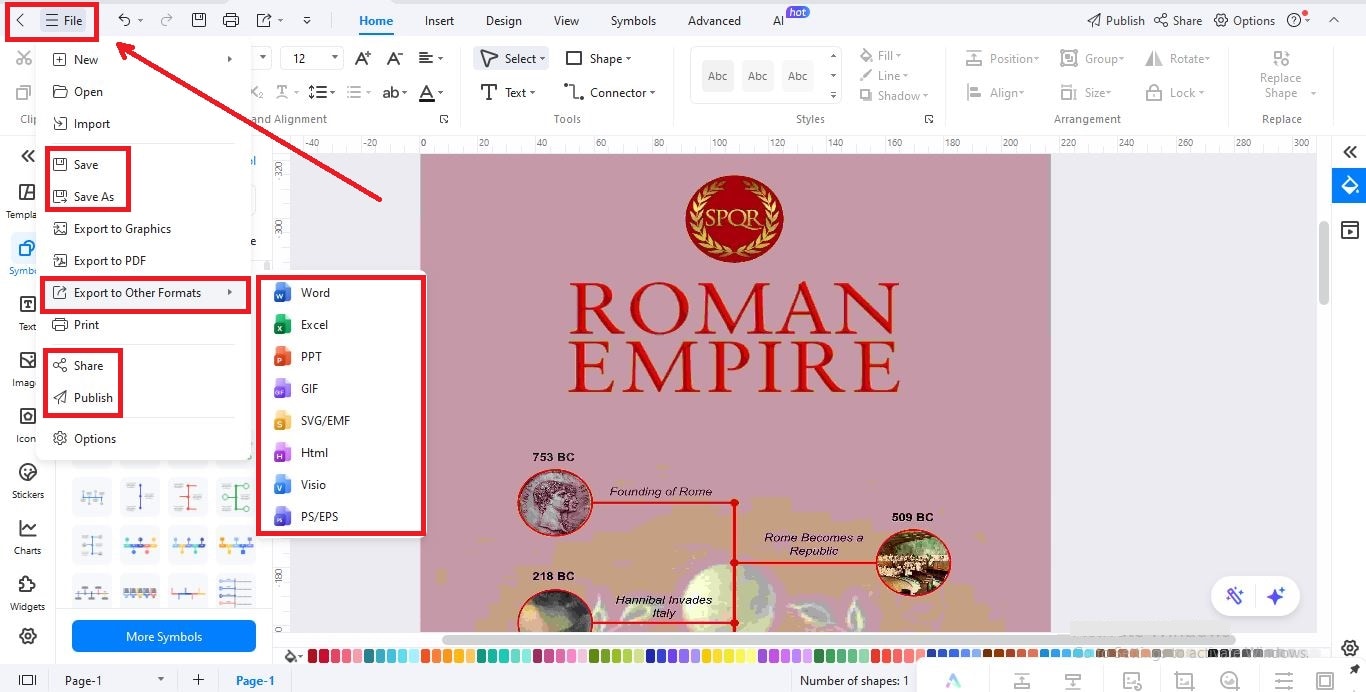Click the settings gear at the bottom of the left sidebar
The image size is (1366, 692).
(x=28, y=636)
